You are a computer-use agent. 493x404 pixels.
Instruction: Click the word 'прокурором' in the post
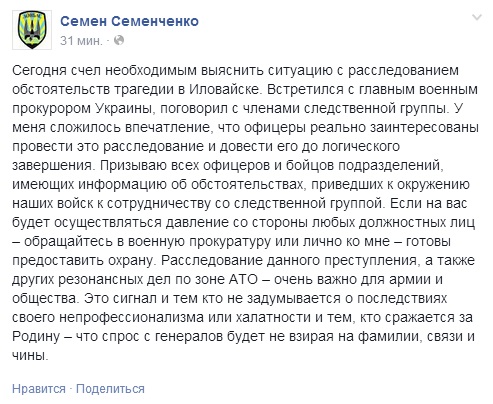click(x=51, y=109)
